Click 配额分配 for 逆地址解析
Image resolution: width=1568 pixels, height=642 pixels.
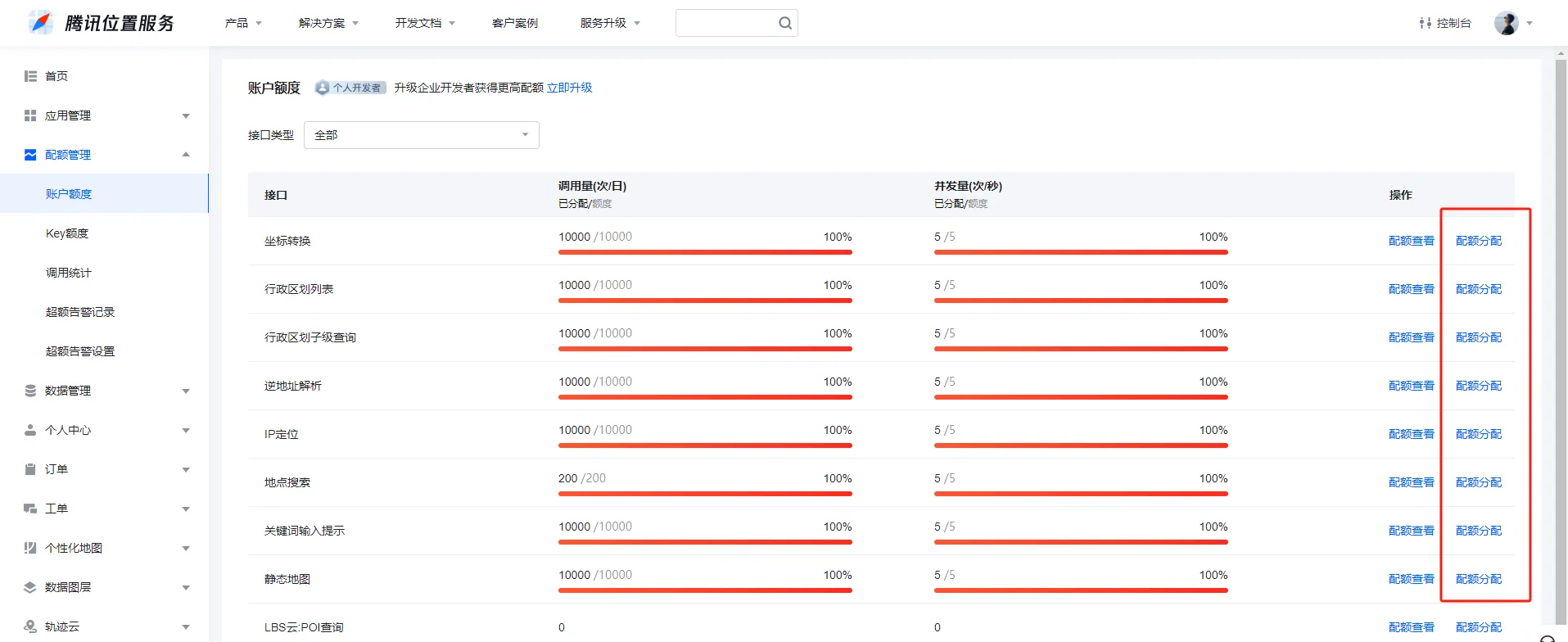(1479, 386)
